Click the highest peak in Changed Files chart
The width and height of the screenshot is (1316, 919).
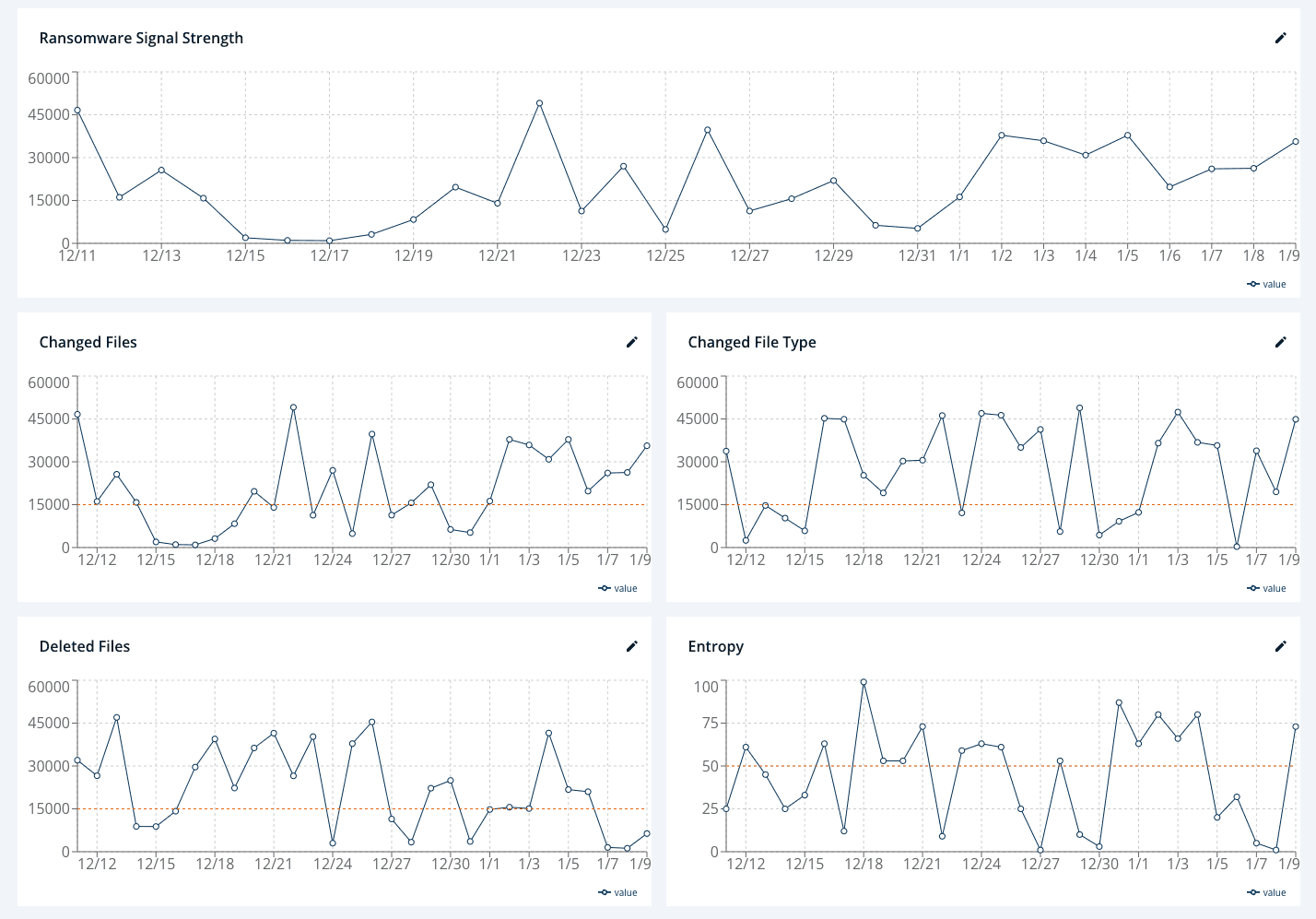pyautogui.click(x=293, y=407)
